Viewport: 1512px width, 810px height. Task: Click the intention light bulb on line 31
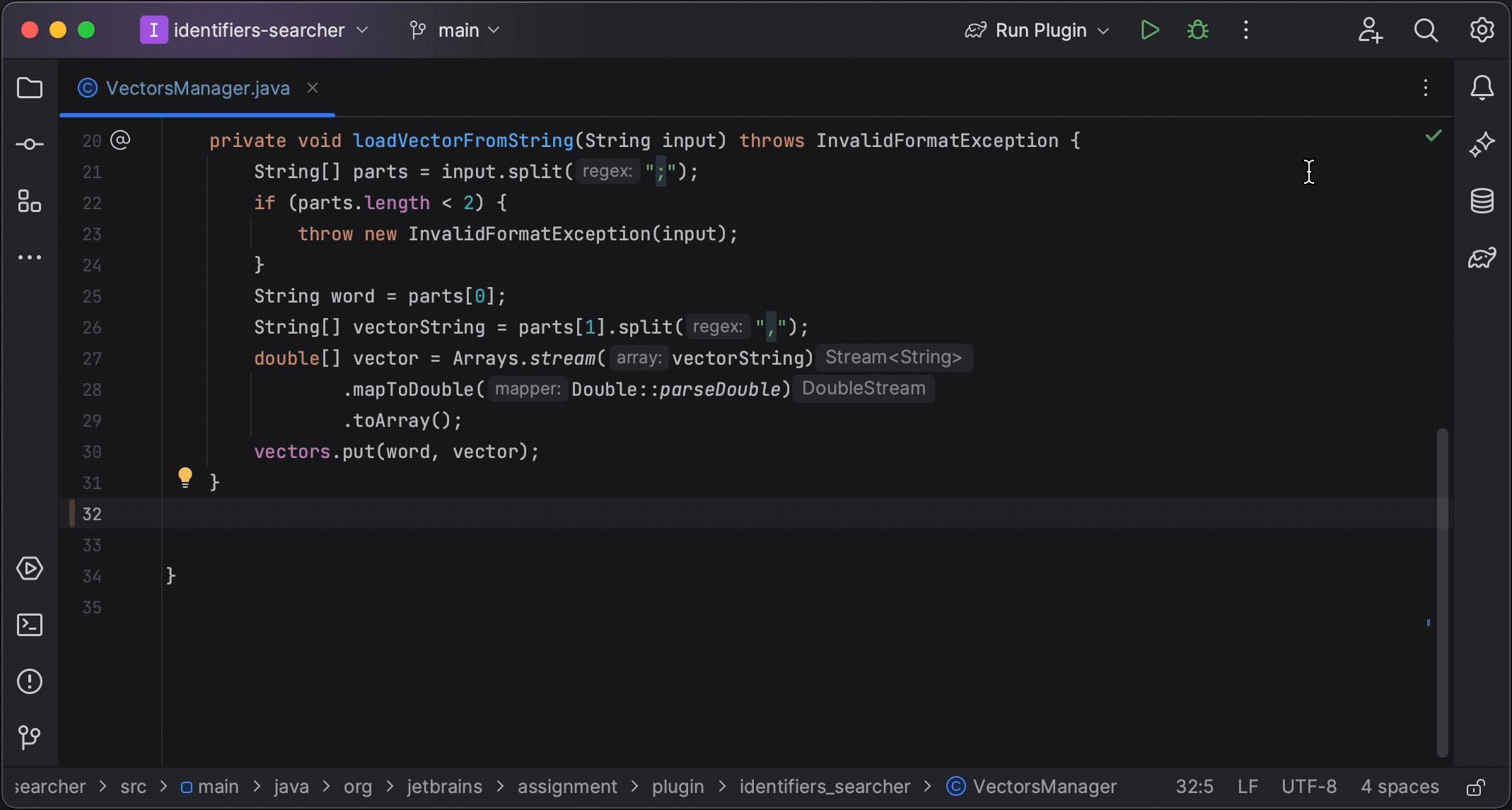(x=185, y=478)
